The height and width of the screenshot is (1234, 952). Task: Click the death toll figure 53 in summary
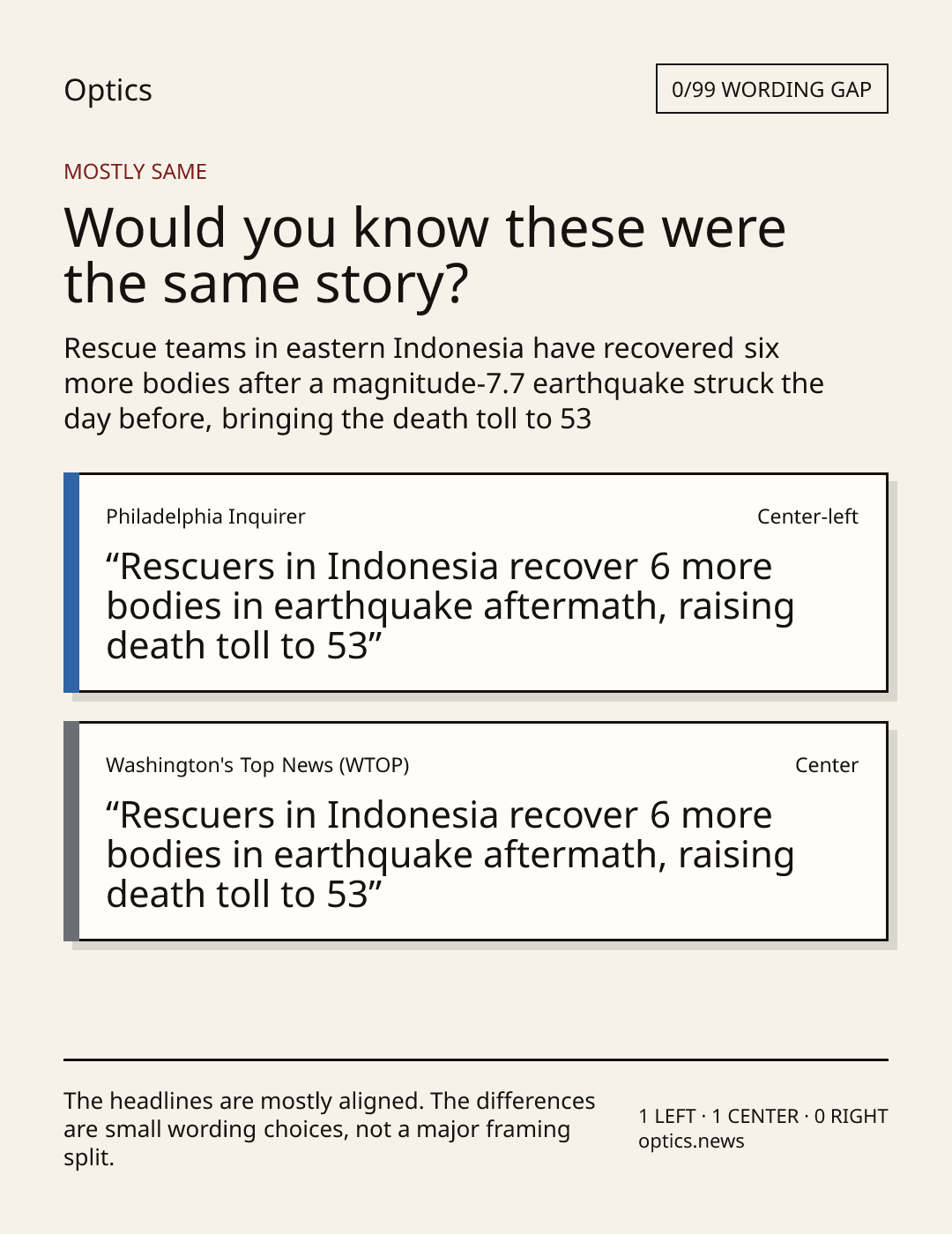click(x=576, y=419)
